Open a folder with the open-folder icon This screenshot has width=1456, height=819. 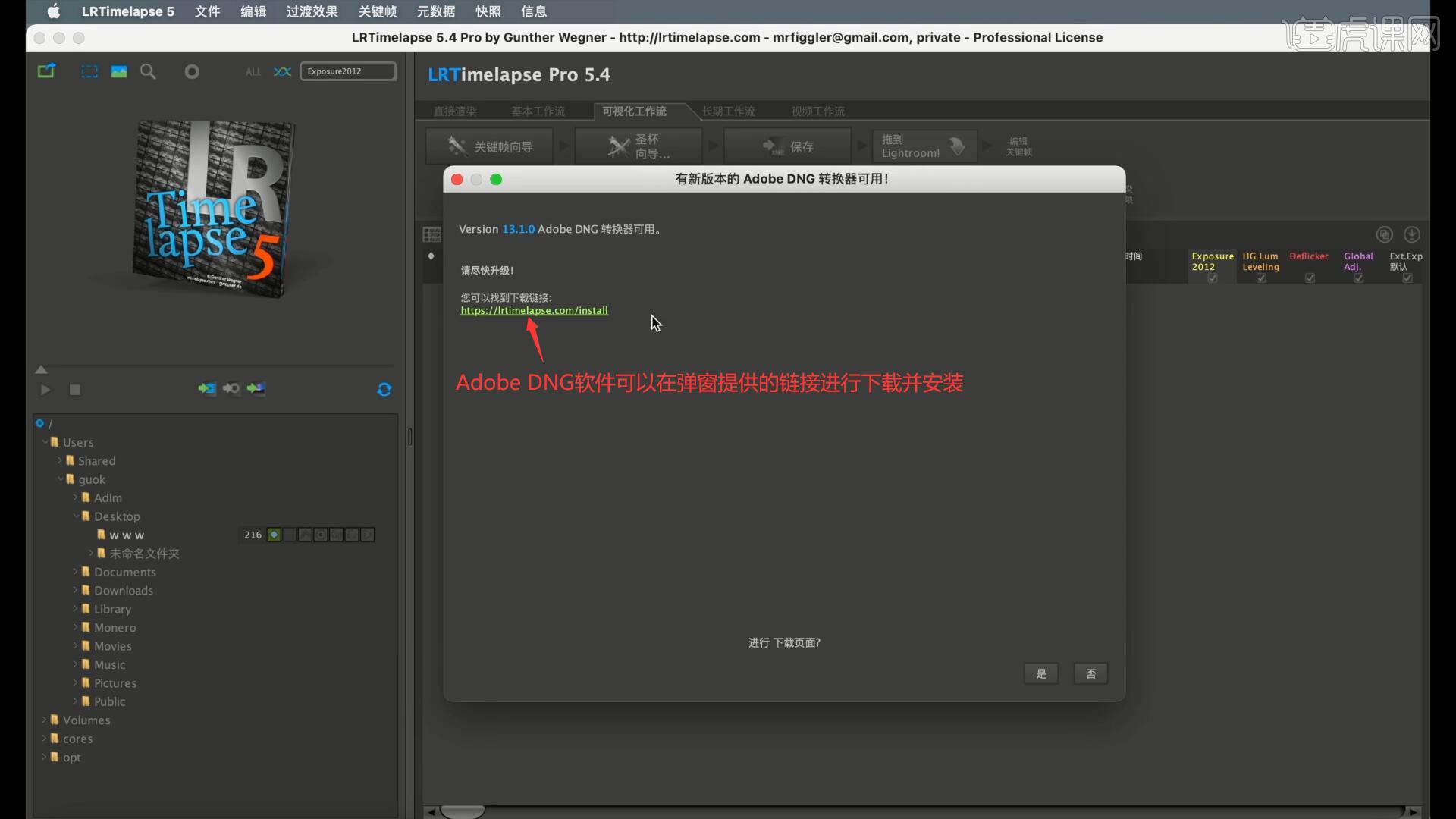click(x=46, y=71)
